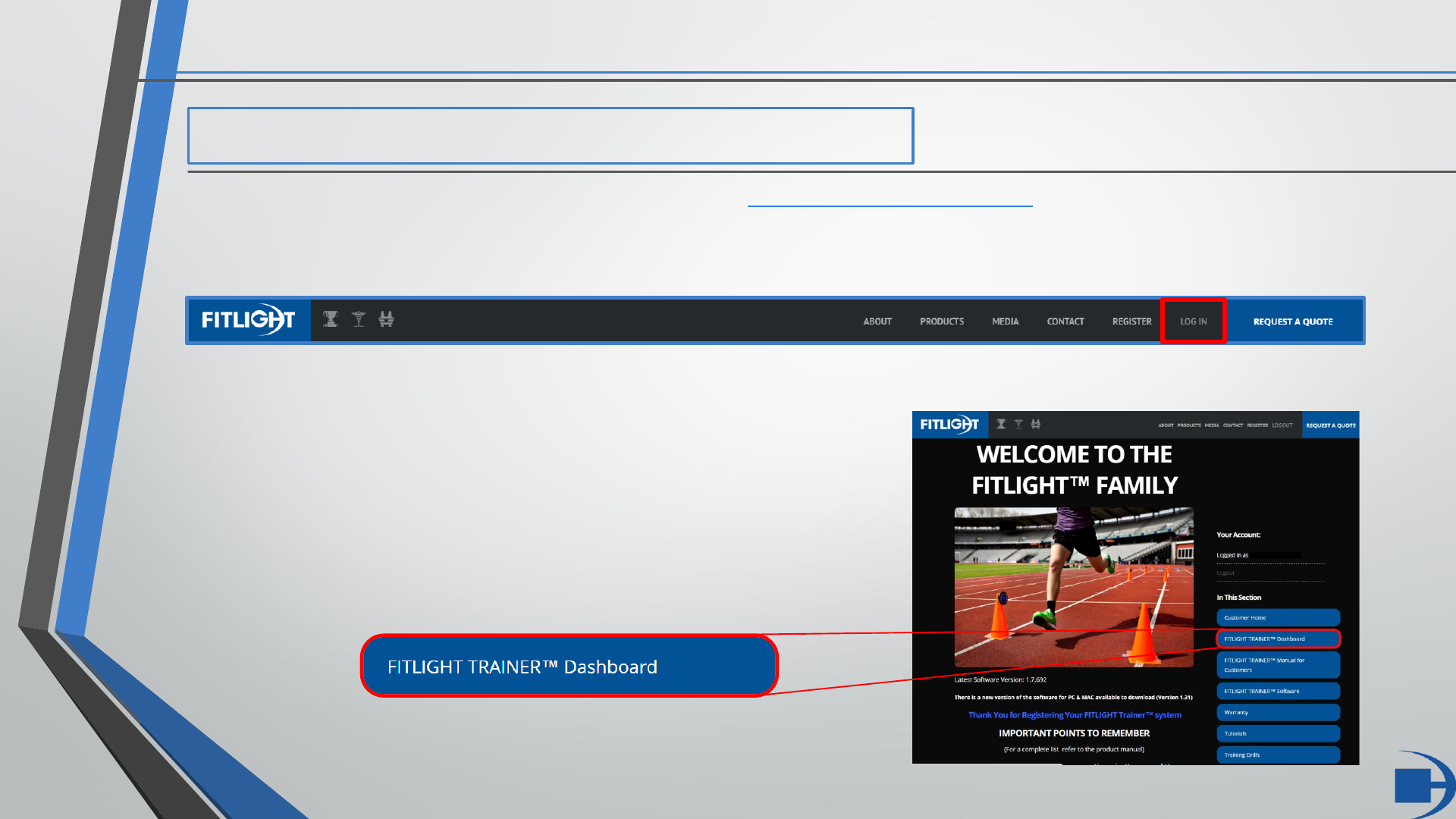
Task: Click the highlighted LOG IN link
Action: tap(1193, 322)
